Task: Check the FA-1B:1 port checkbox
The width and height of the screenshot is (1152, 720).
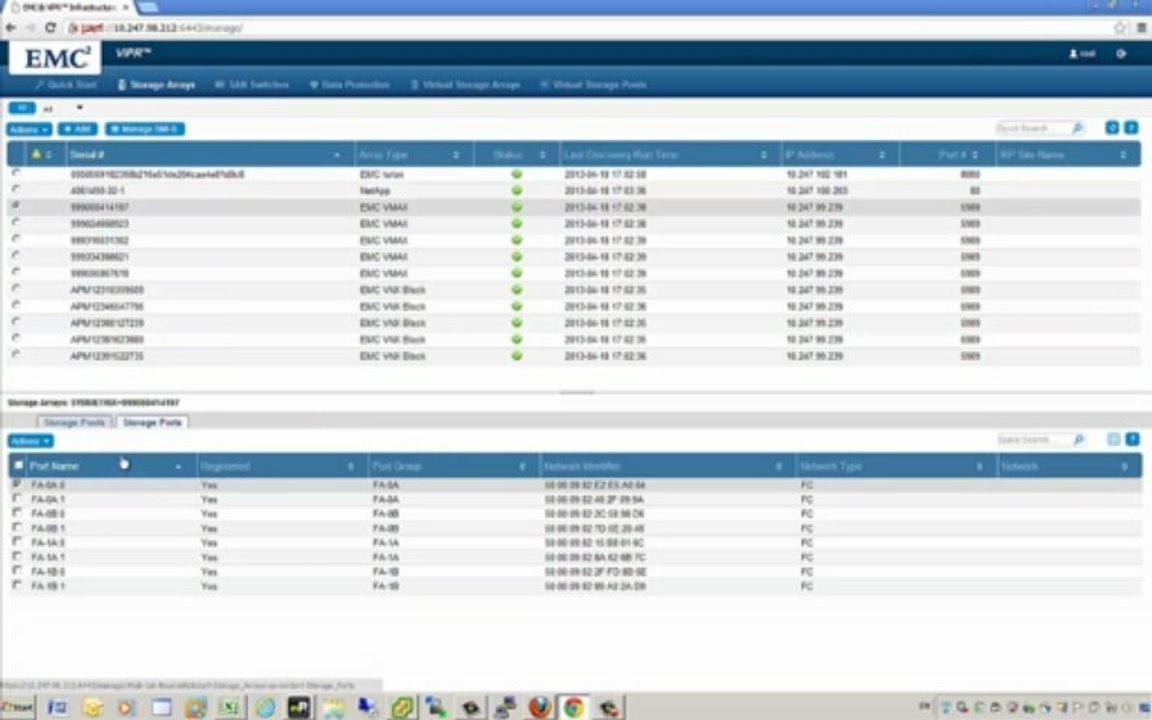Action: [17, 586]
